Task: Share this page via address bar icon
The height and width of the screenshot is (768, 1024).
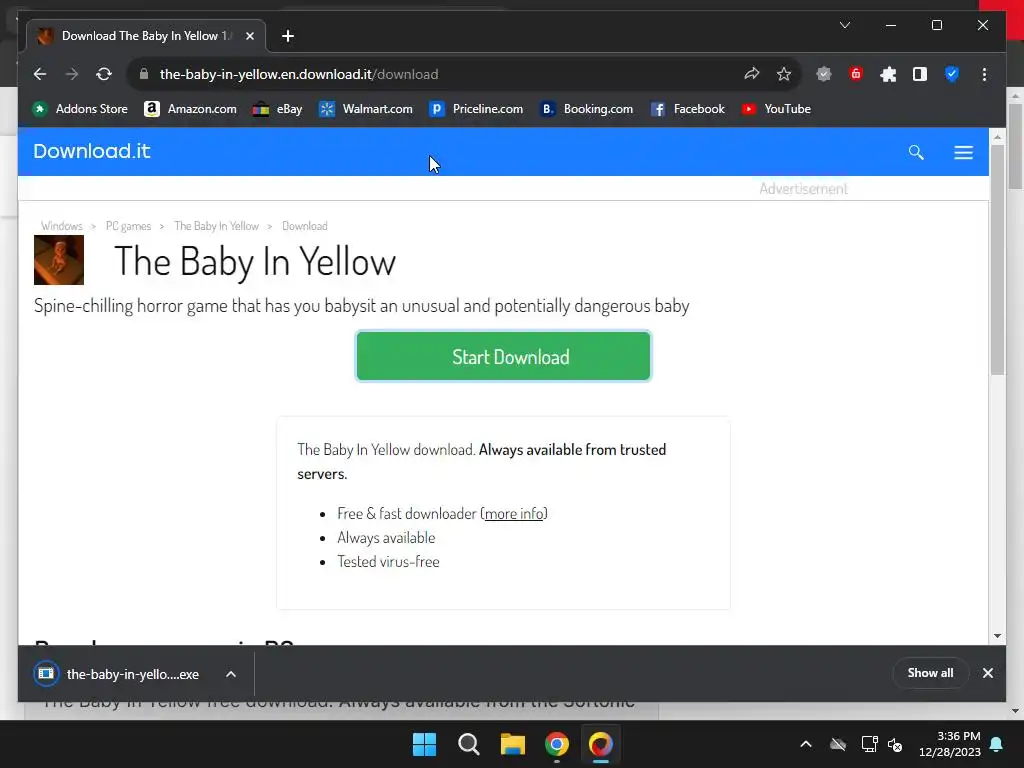Action: (752, 74)
